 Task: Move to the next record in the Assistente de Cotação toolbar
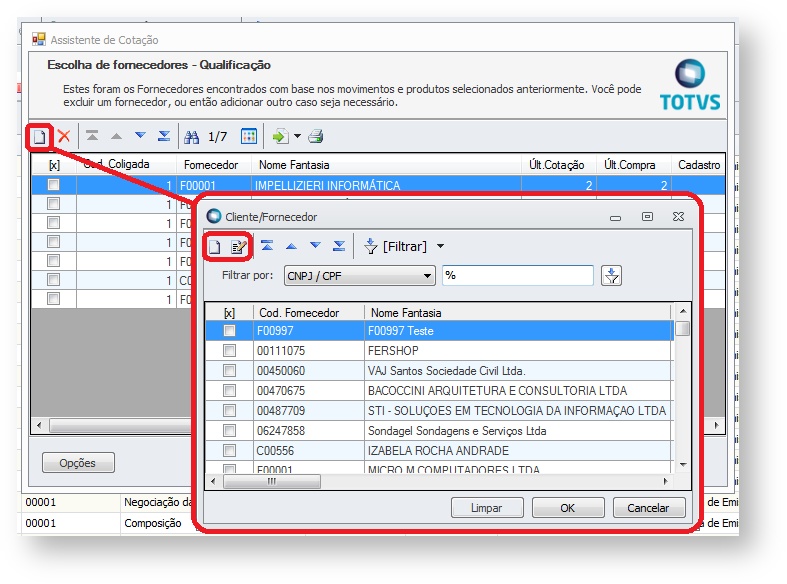tap(141, 135)
